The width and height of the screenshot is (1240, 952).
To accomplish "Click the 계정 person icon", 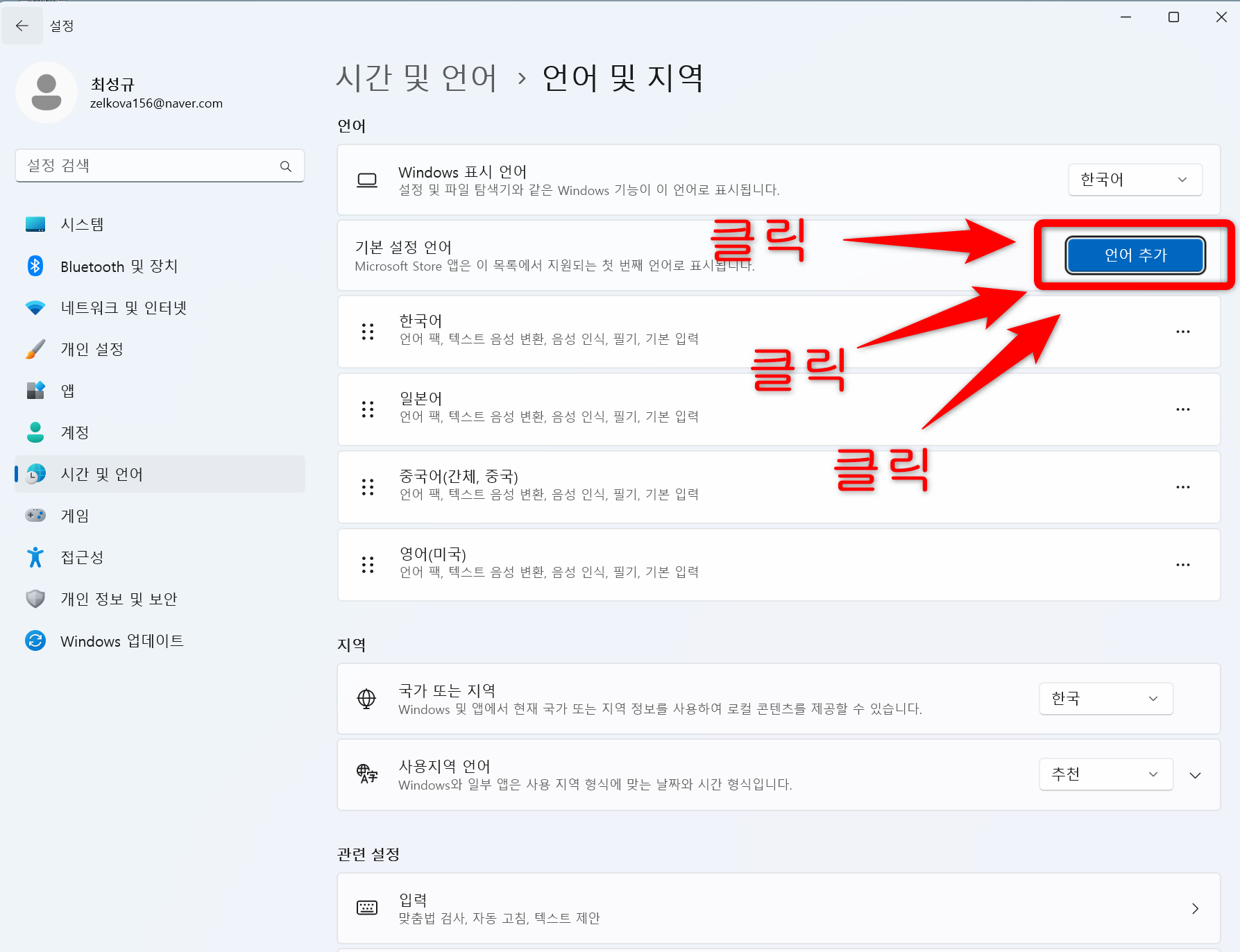I will coord(35,432).
